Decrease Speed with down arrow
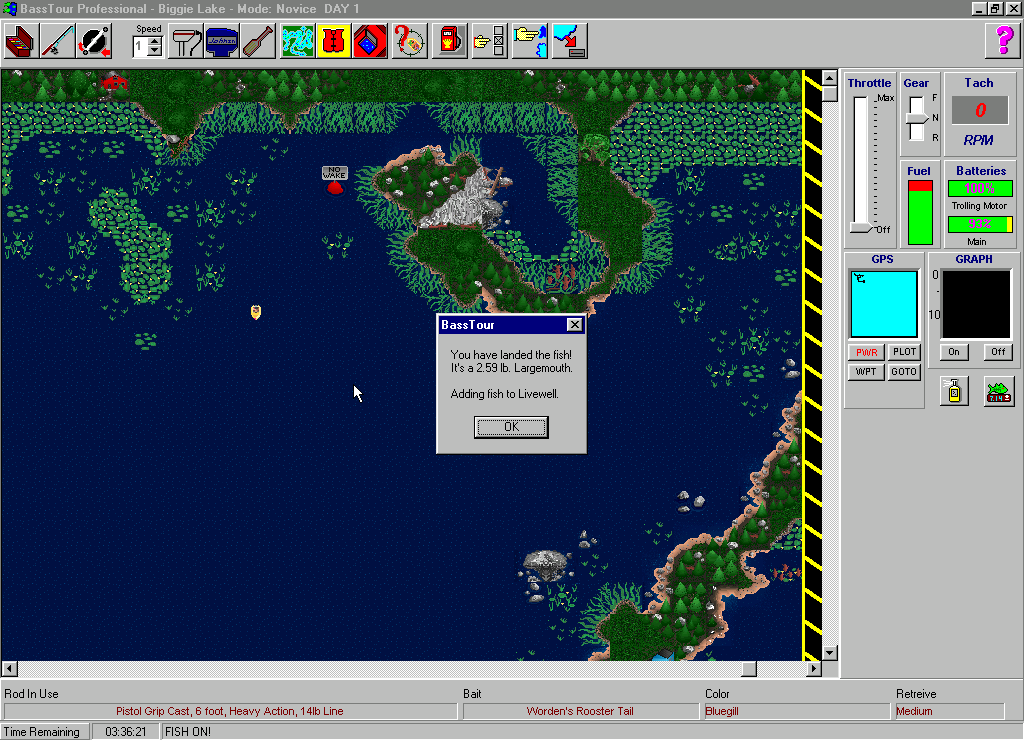 [x=155, y=52]
